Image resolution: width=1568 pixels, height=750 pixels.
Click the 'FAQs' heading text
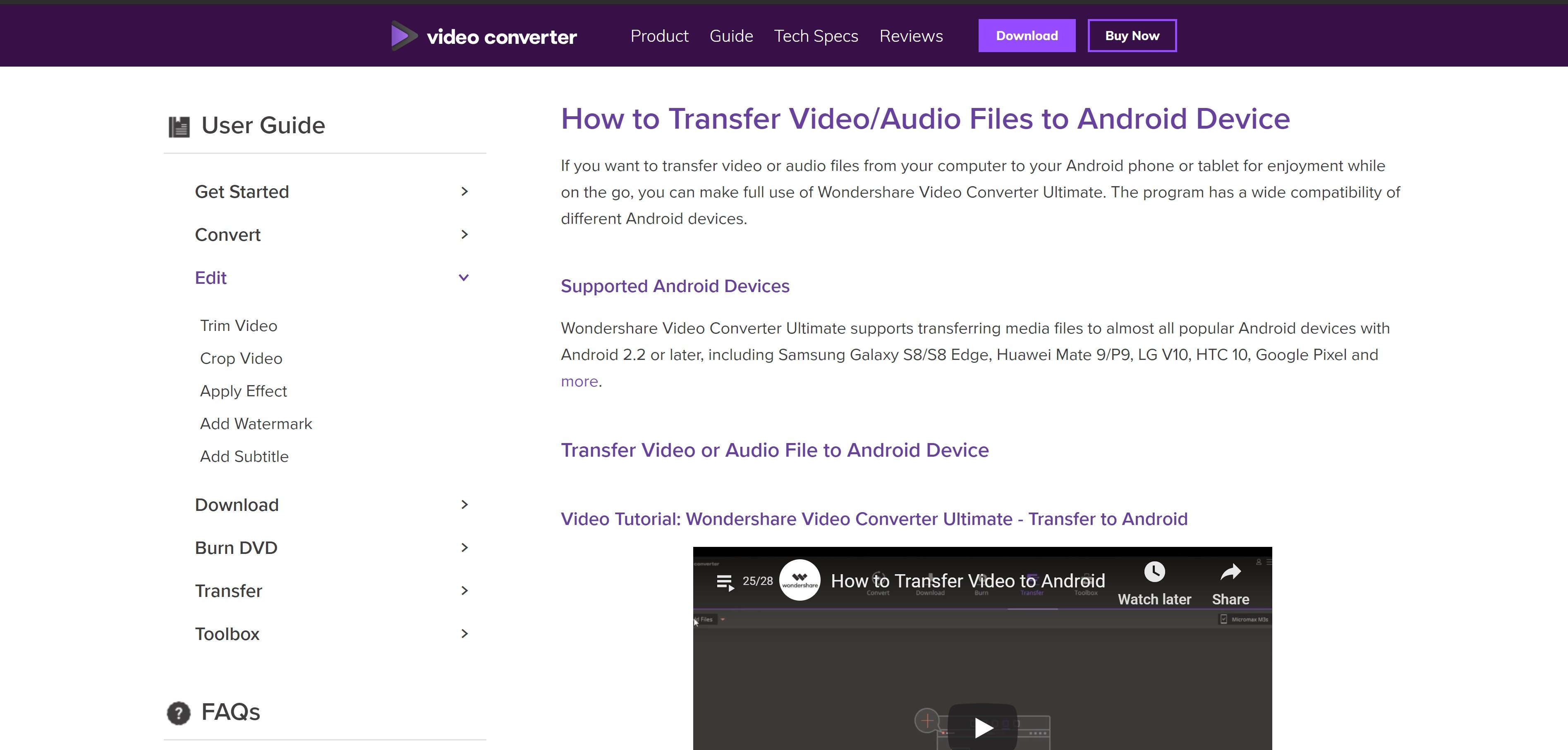pos(231,712)
